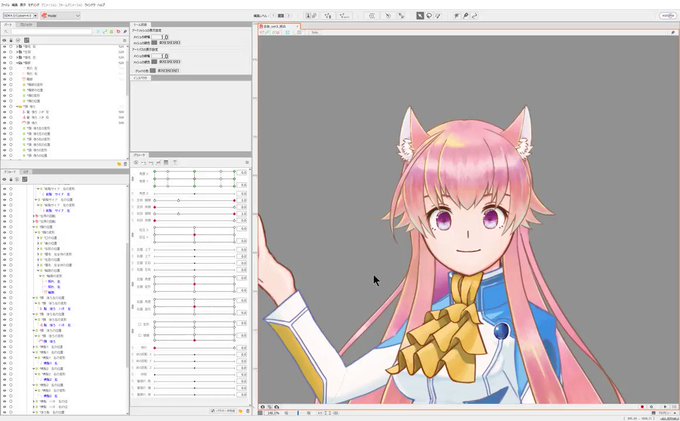Open the ヘルプ (Help) menu
Viewport: 680px width, 421px height.
pos(101,5)
